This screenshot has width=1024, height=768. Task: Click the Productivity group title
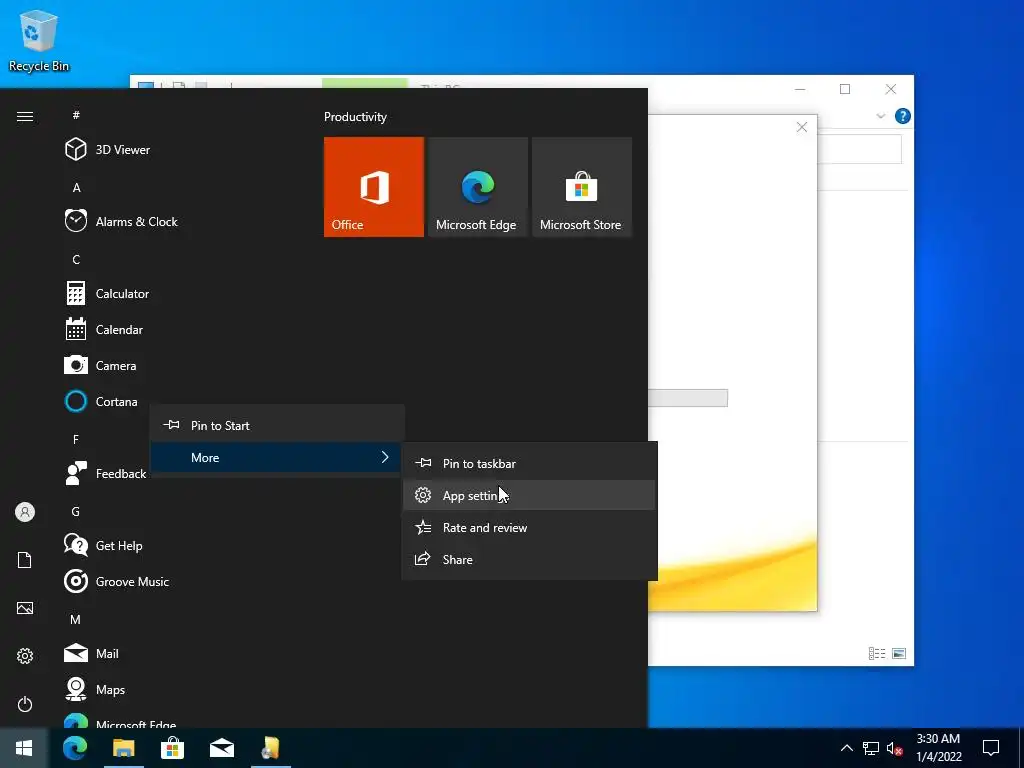coord(355,117)
